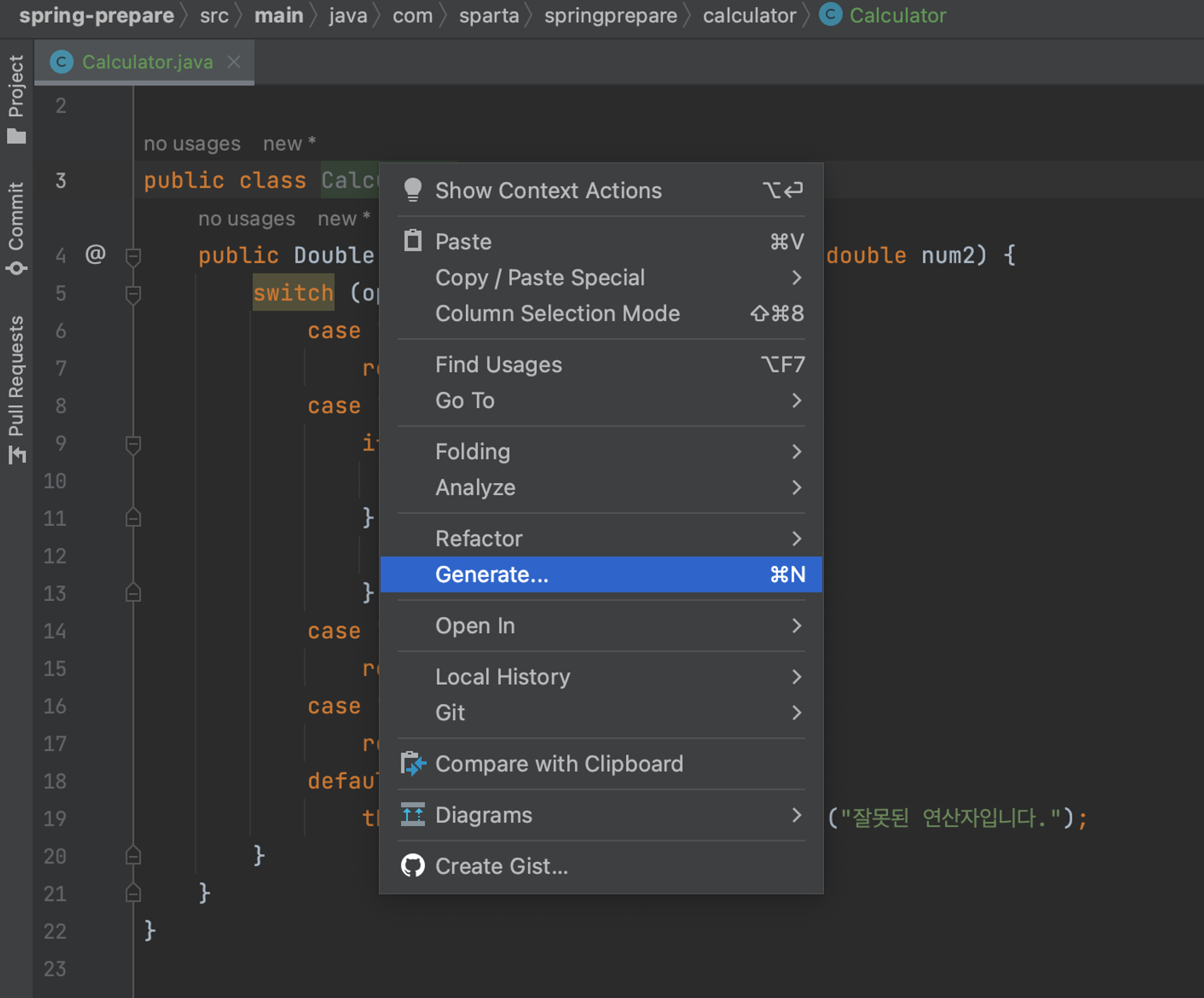Toggle fold marker on line 9
Viewport: 1204px width, 998px height.
point(133,444)
